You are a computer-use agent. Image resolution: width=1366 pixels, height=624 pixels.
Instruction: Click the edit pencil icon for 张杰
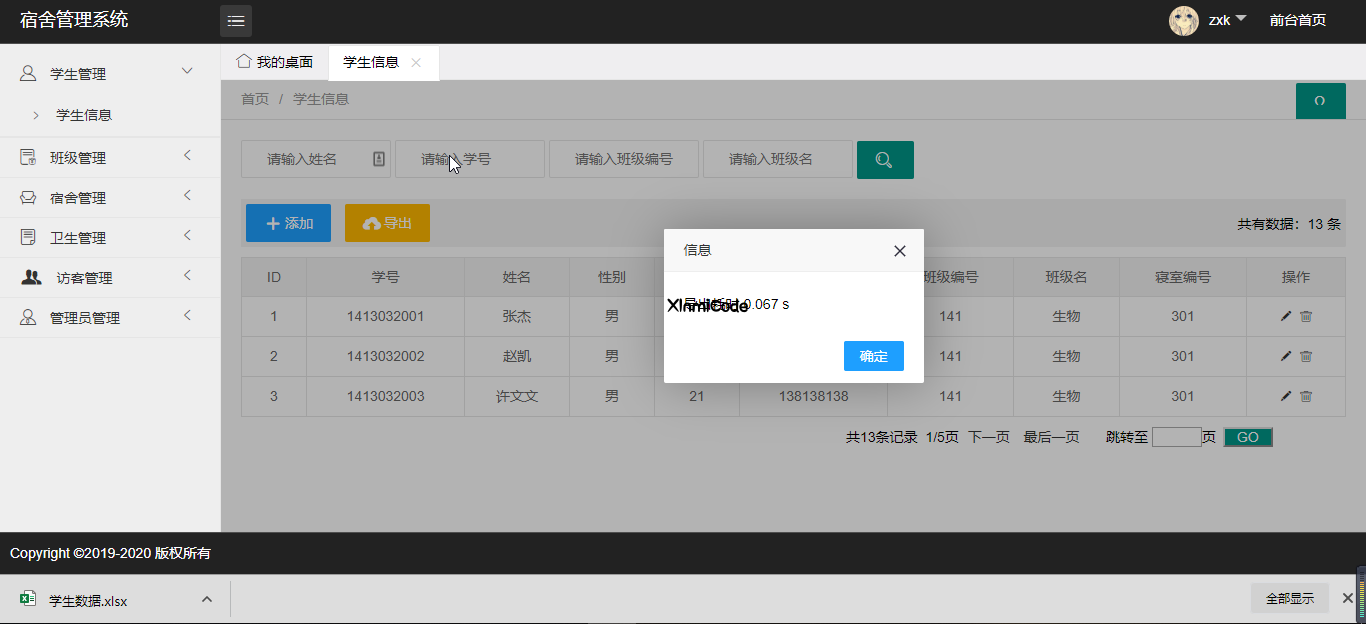pyautogui.click(x=1285, y=316)
